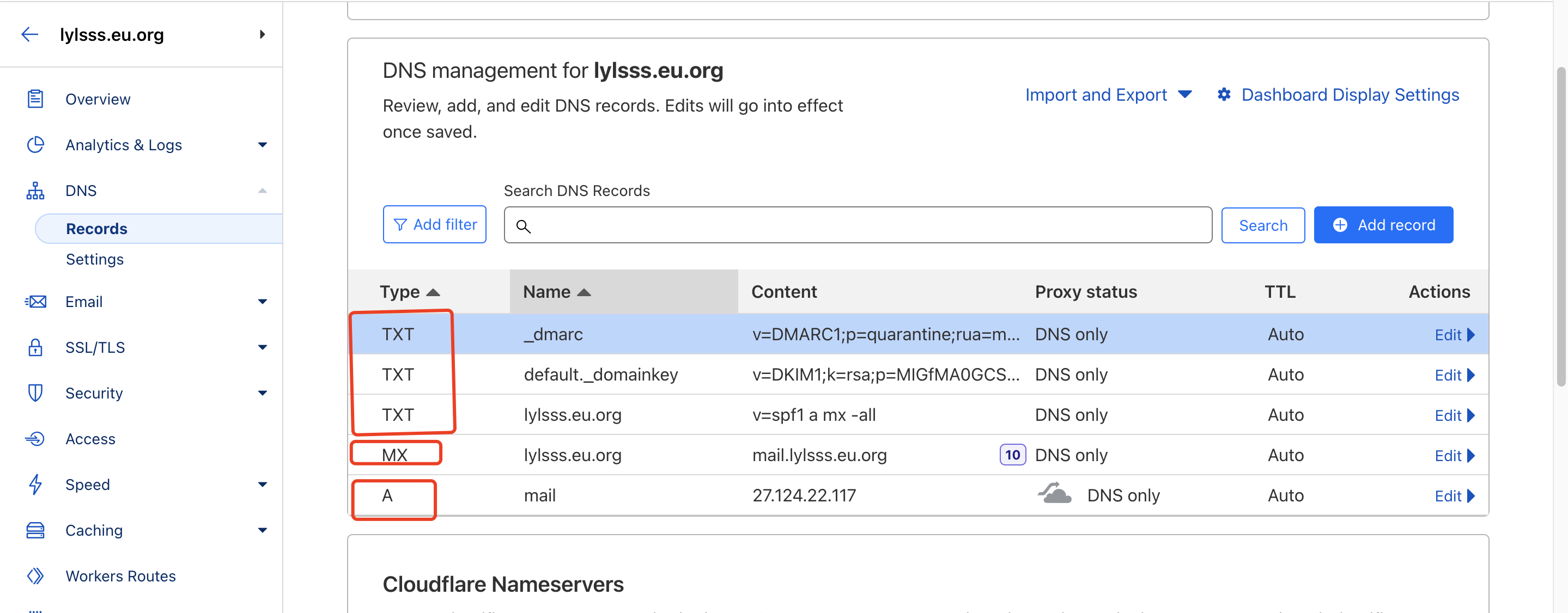Collapse the DNS sidebar section

click(x=263, y=191)
